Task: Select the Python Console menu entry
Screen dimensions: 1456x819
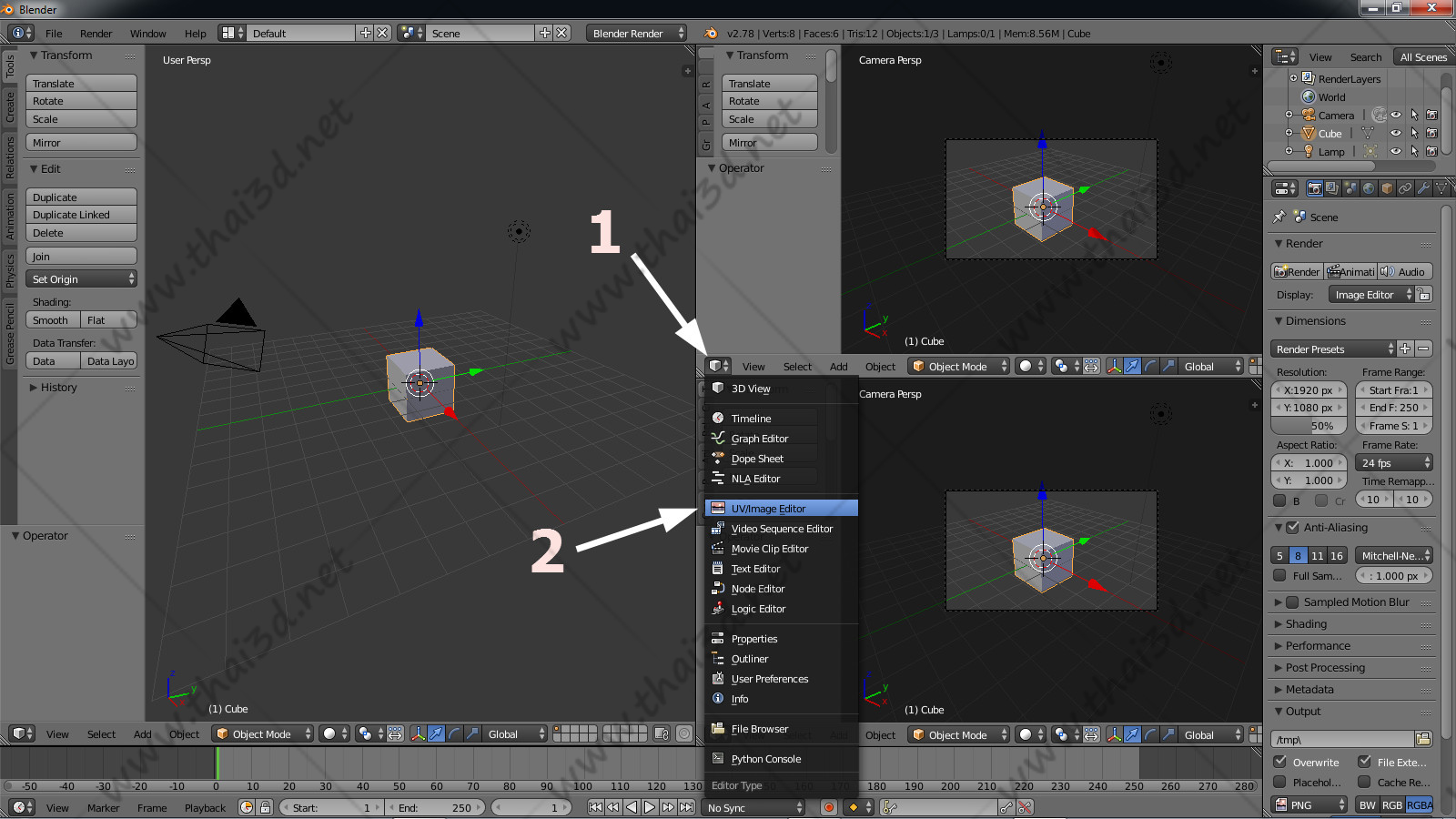Action: pyautogui.click(x=766, y=759)
